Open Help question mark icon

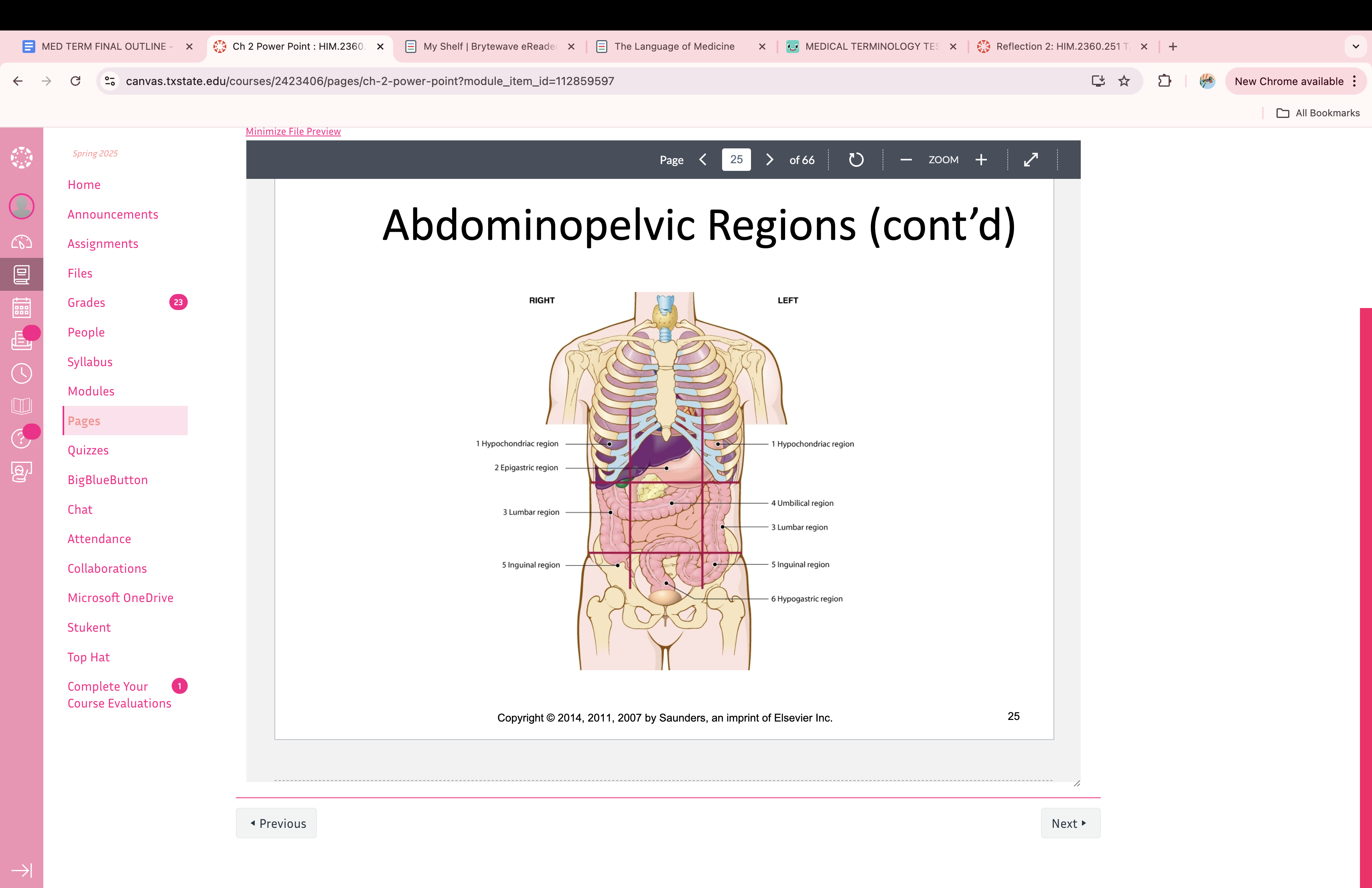(x=21, y=438)
